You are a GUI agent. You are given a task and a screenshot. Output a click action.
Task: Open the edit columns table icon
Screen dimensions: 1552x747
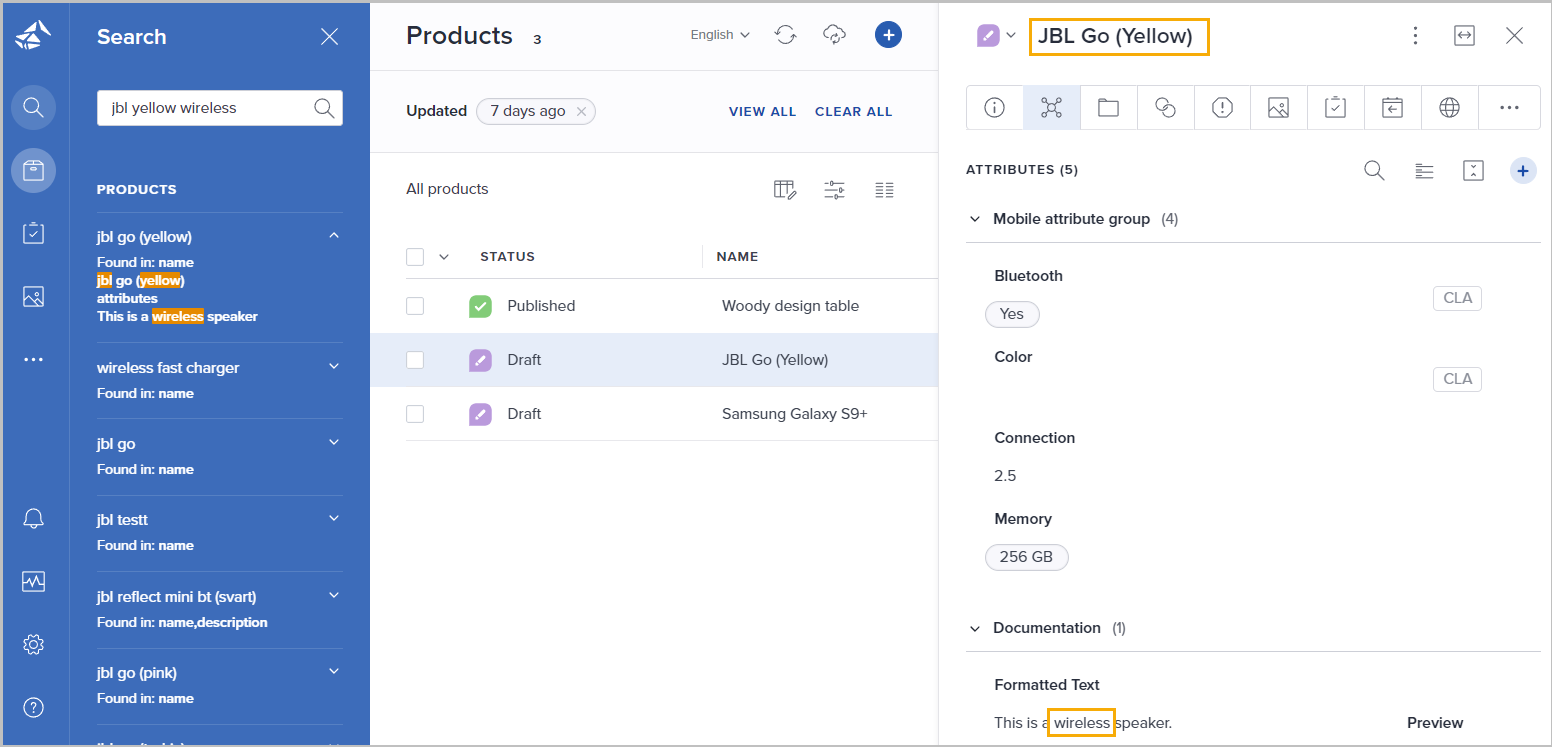coord(785,189)
